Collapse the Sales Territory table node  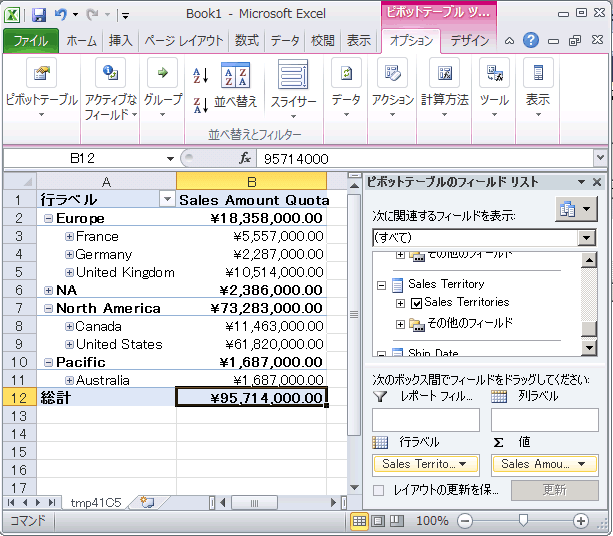381,285
